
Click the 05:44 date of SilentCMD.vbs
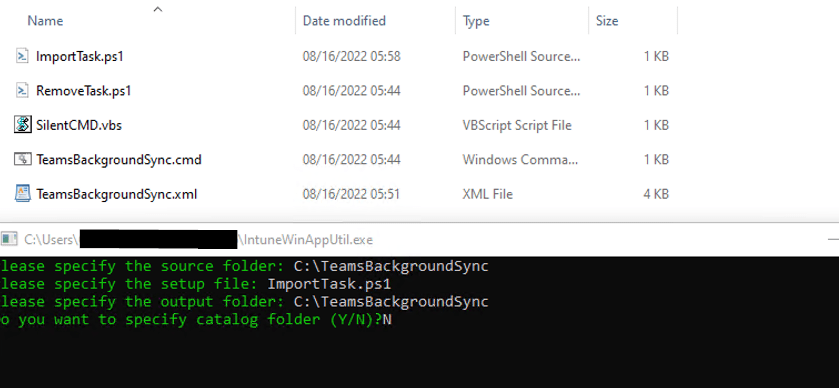click(x=352, y=125)
